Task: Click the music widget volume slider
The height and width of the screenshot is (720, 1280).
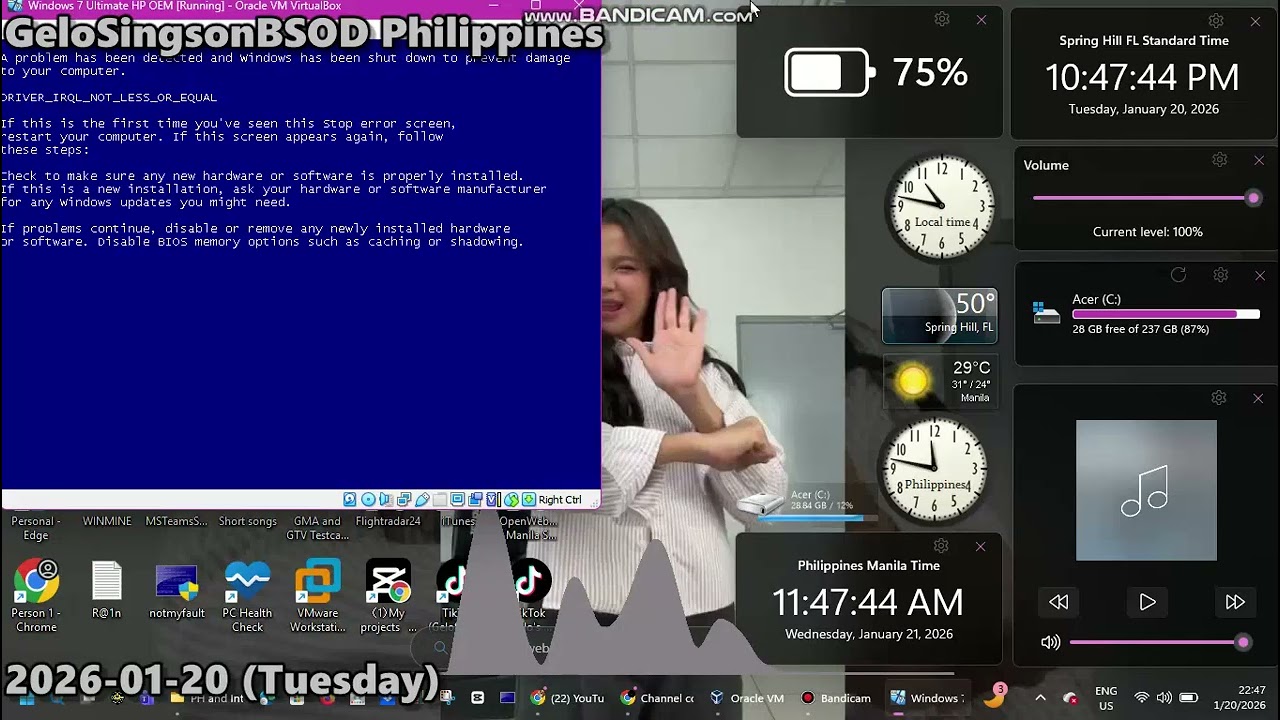Action: point(1160,643)
